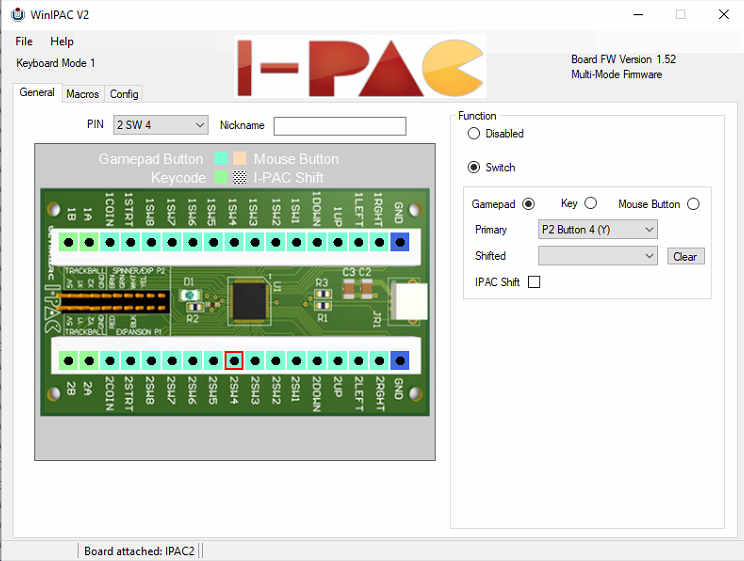The width and height of the screenshot is (744, 561).
Task: Select the 1B pin on the top row
Action: [68, 243]
